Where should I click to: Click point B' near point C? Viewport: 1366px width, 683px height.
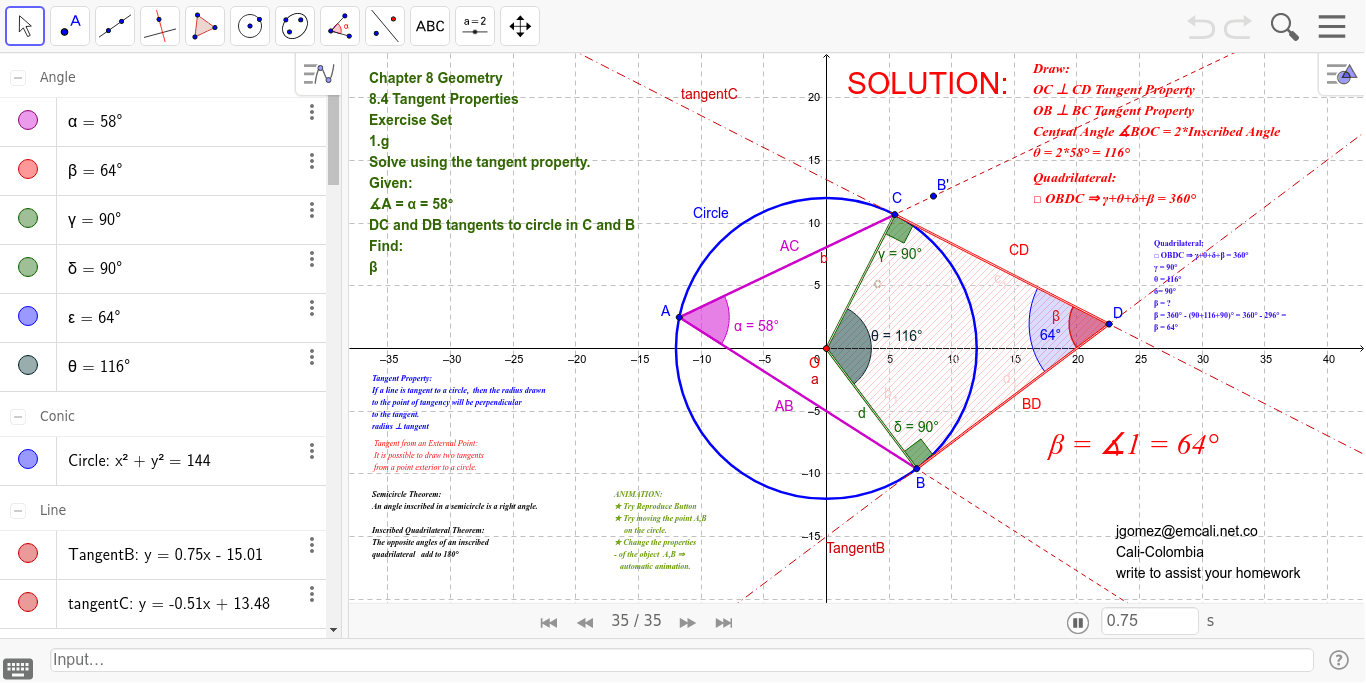[x=933, y=195]
